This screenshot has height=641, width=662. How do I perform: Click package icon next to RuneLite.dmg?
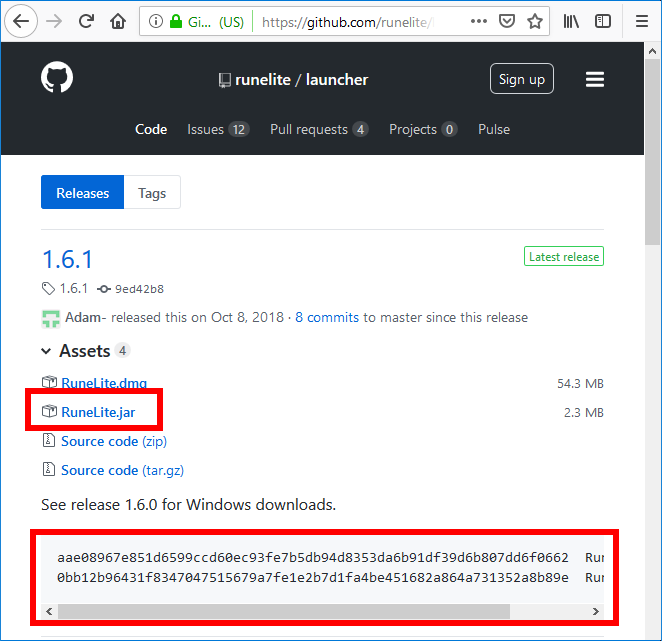click(49, 382)
